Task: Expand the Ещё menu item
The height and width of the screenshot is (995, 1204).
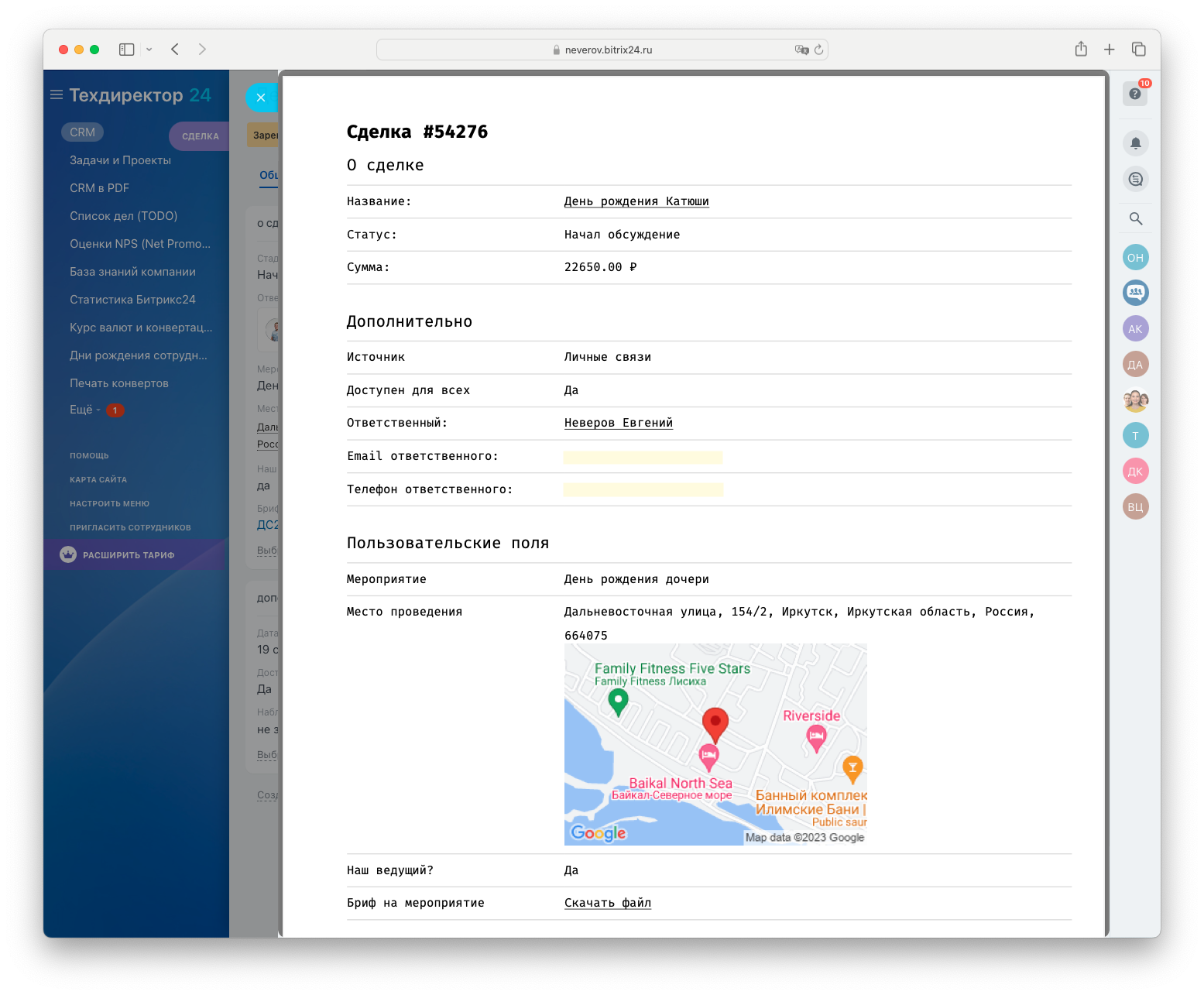Action: click(x=81, y=410)
